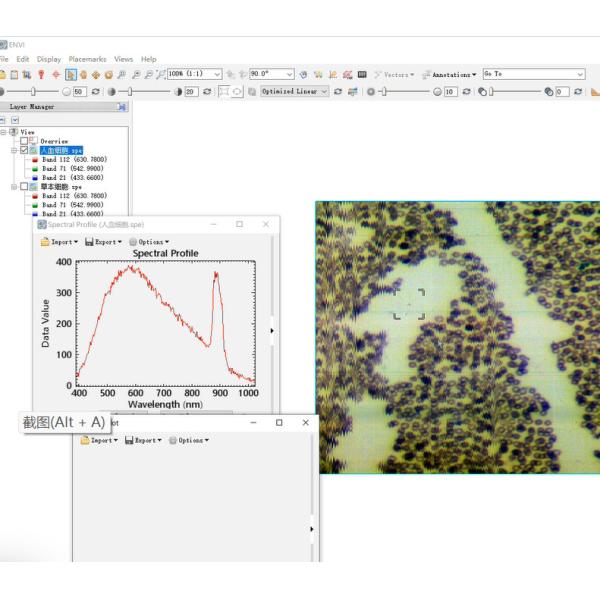Open the Display menu
The width and height of the screenshot is (600, 600).
coord(49,59)
